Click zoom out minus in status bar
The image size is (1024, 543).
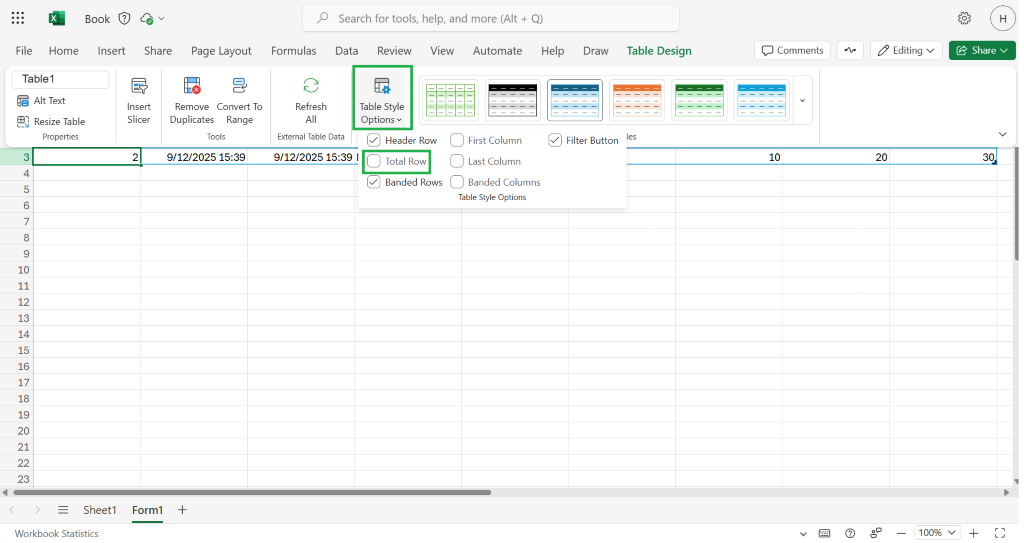pos(901,534)
